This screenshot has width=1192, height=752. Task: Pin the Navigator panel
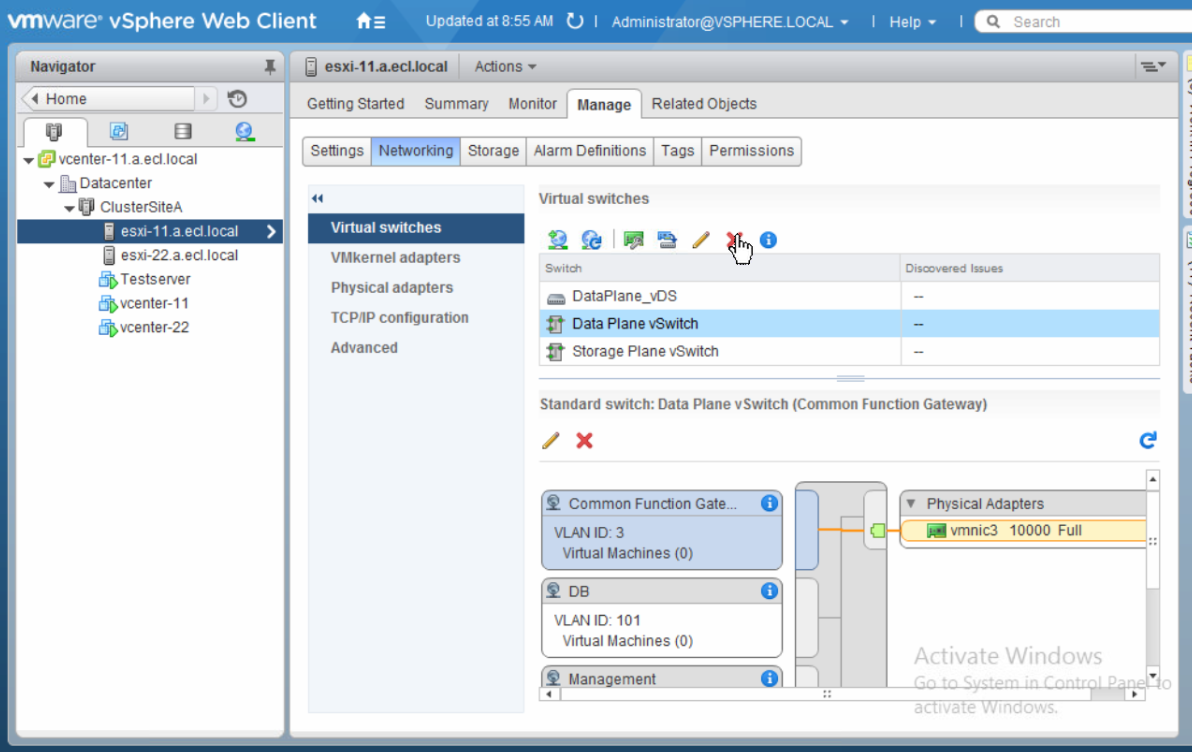click(x=269, y=67)
